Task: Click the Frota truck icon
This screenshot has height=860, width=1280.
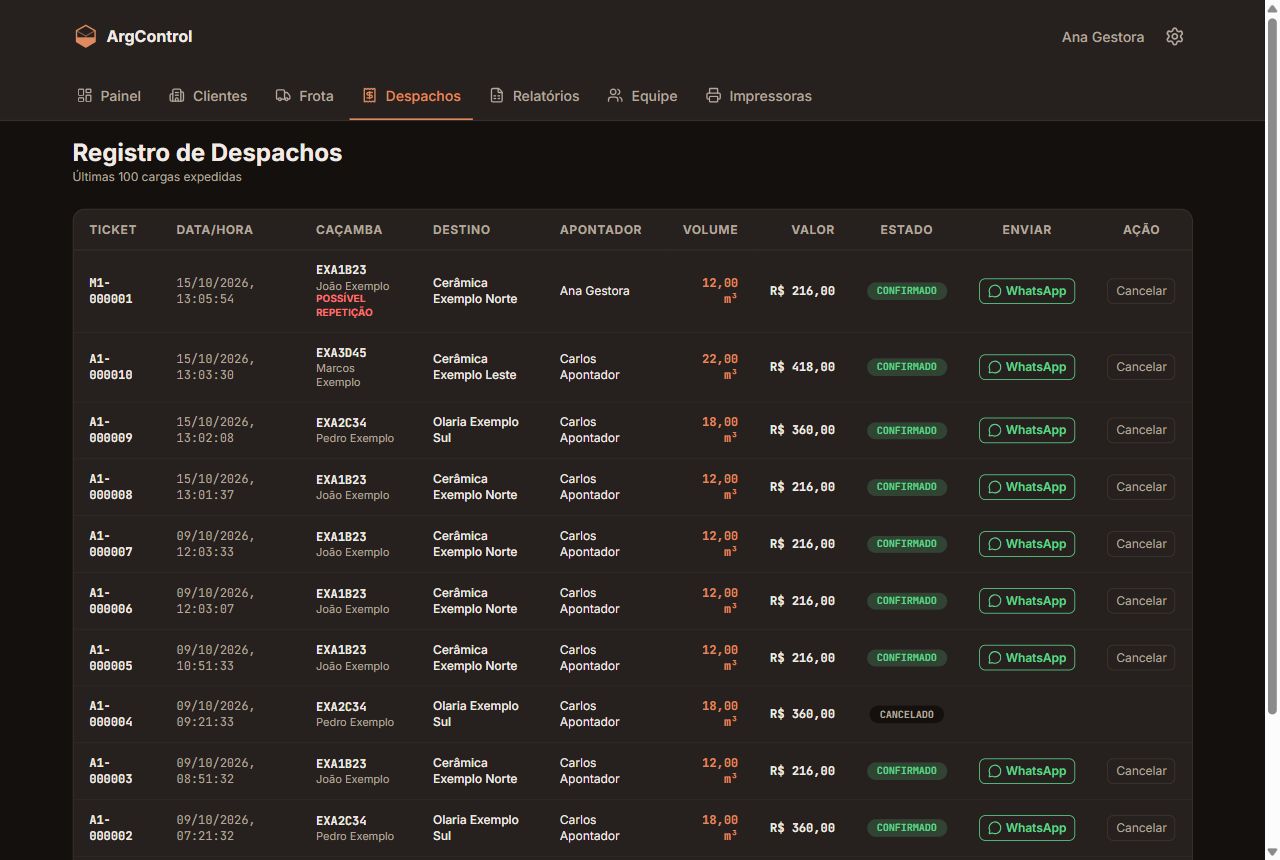Action: coord(283,96)
